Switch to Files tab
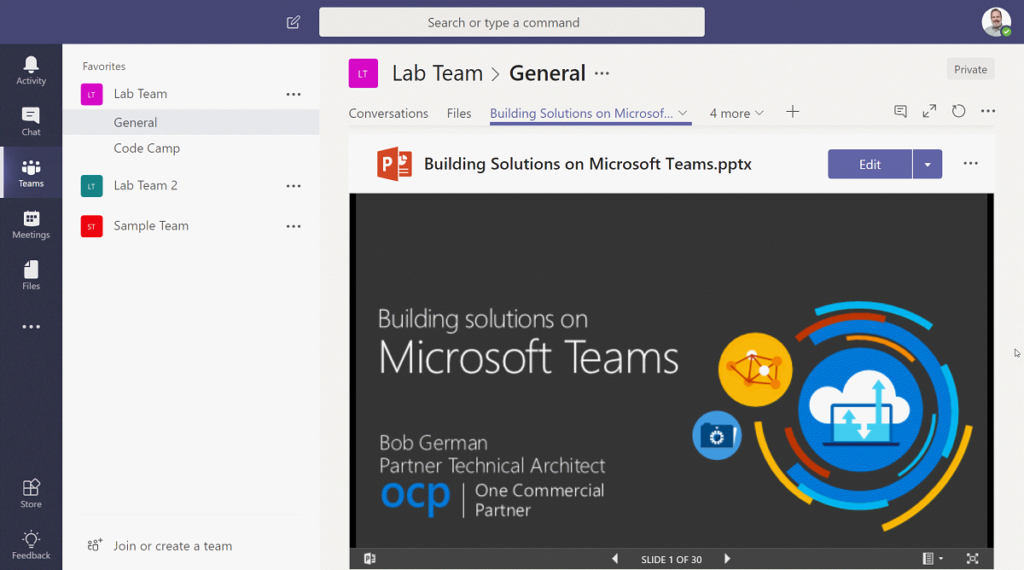The image size is (1024, 570). click(x=459, y=113)
